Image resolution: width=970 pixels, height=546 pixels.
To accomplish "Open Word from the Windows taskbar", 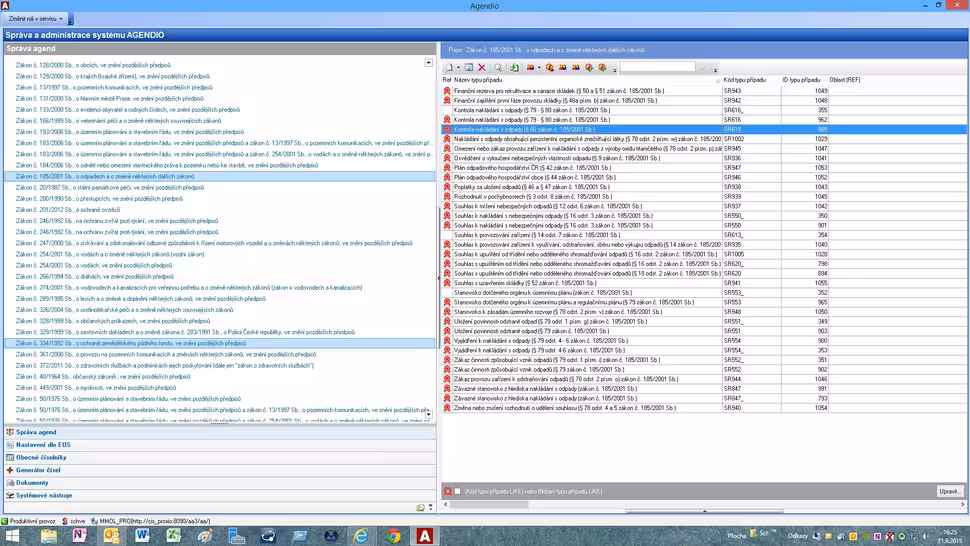I will click(x=141, y=536).
